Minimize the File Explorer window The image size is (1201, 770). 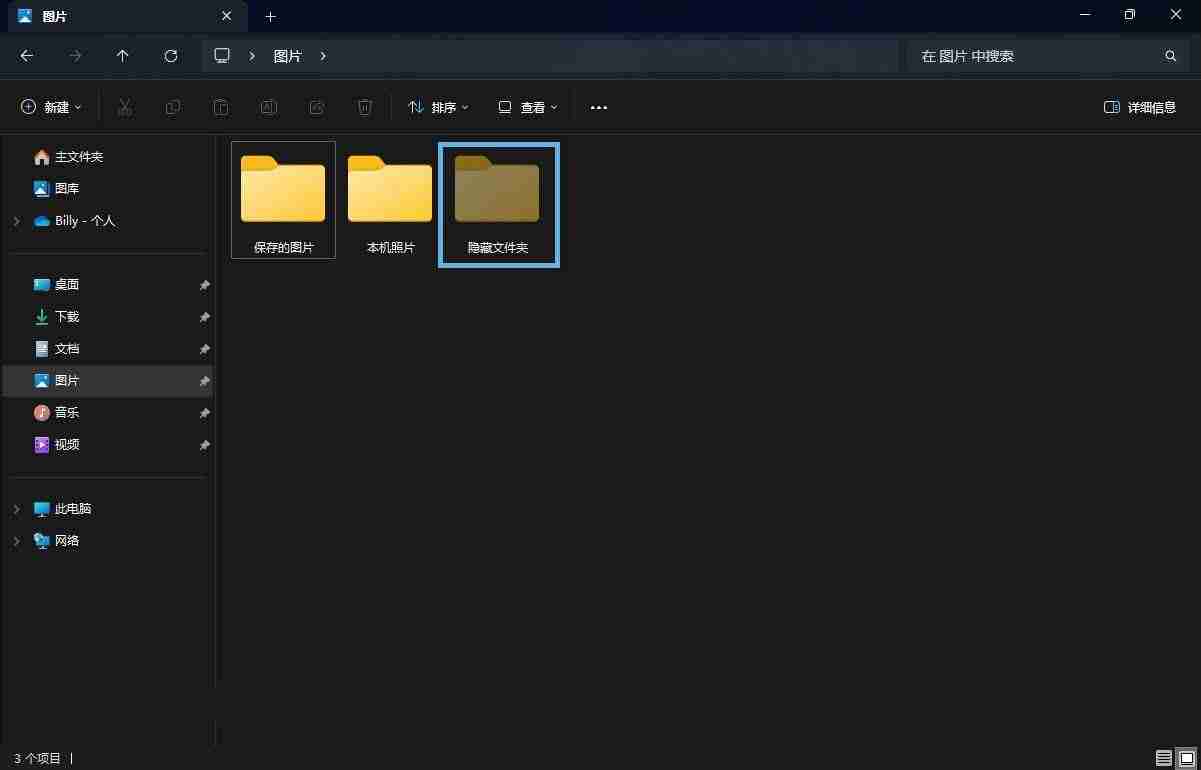click(x=1084, y=15)
